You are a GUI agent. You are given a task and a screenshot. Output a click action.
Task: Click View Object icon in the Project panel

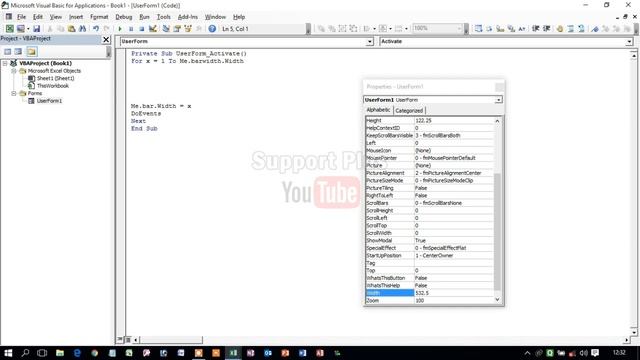tap(18, 51)
